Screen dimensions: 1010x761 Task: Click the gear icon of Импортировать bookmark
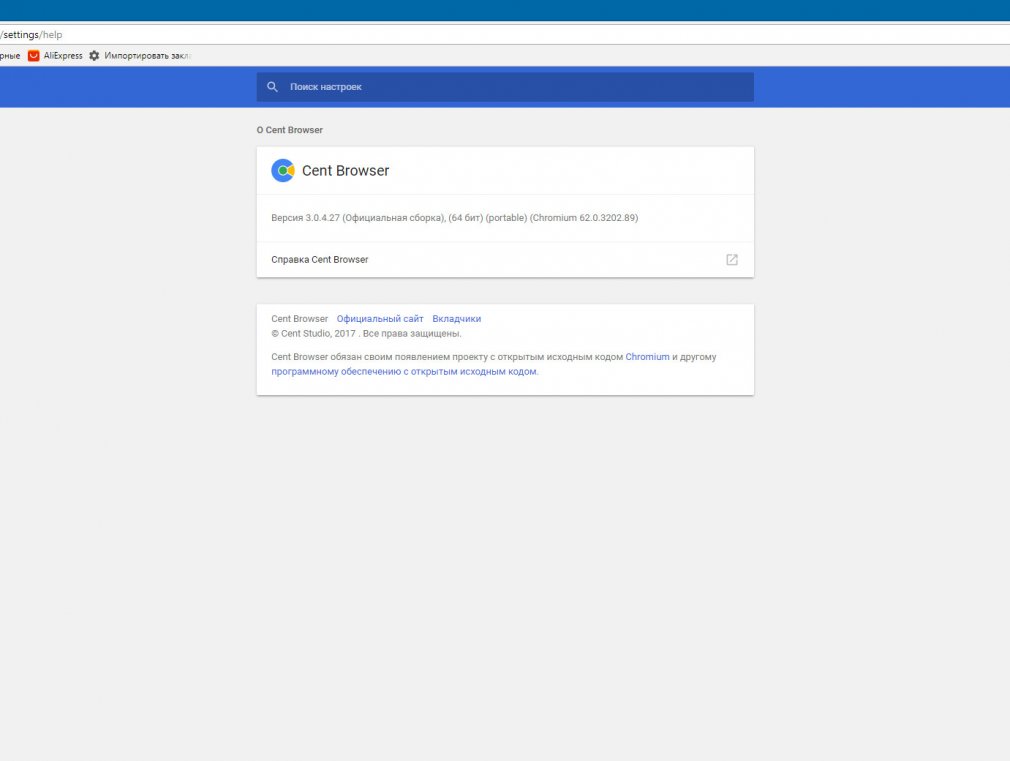pyautogui.click(x=95, y=56)
